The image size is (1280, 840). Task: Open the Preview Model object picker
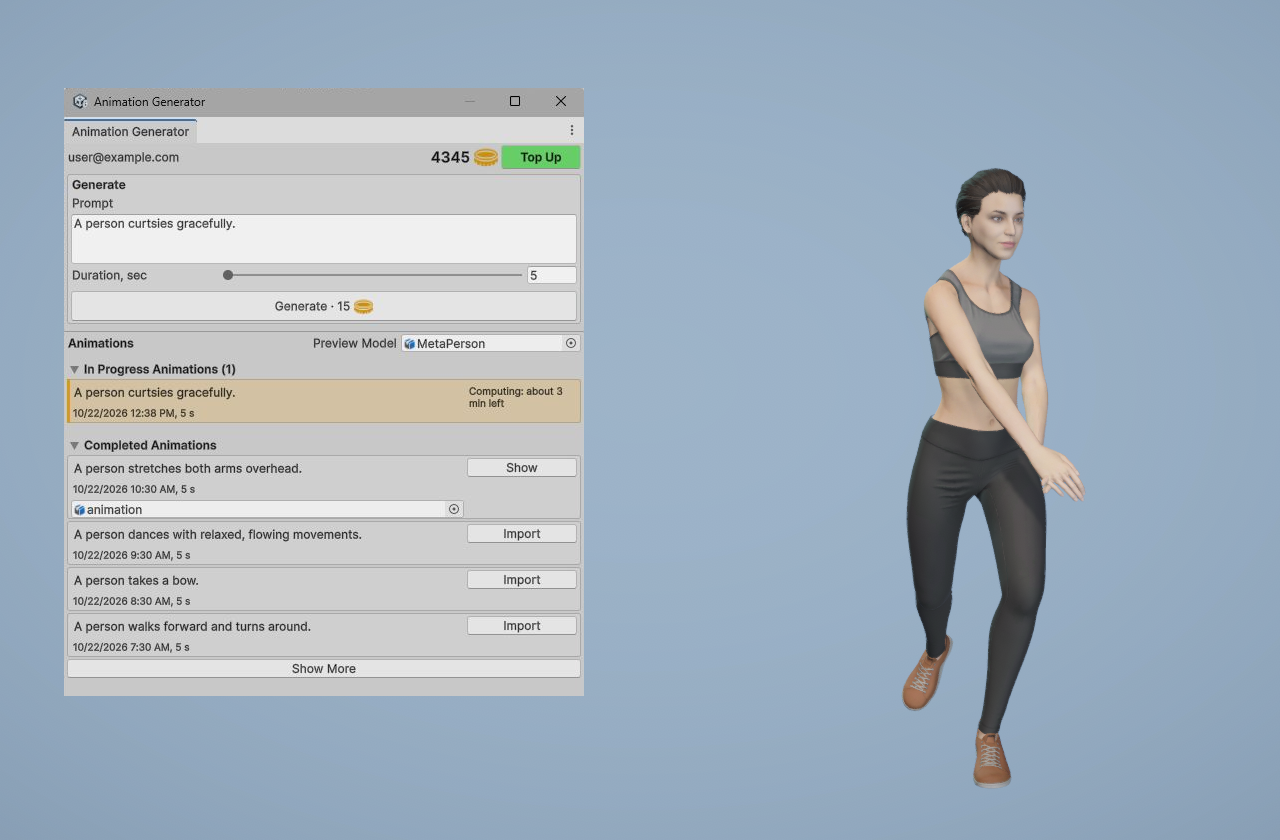571,343
